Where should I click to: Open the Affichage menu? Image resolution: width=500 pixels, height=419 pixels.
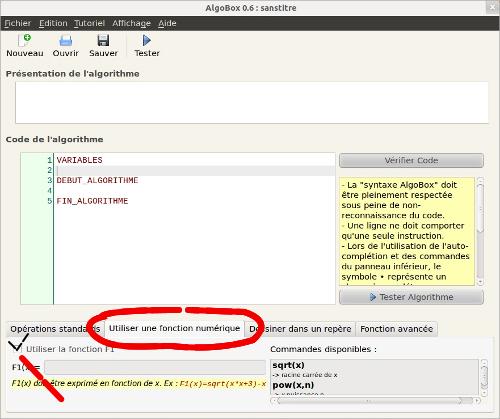click(x=131, y=23)
